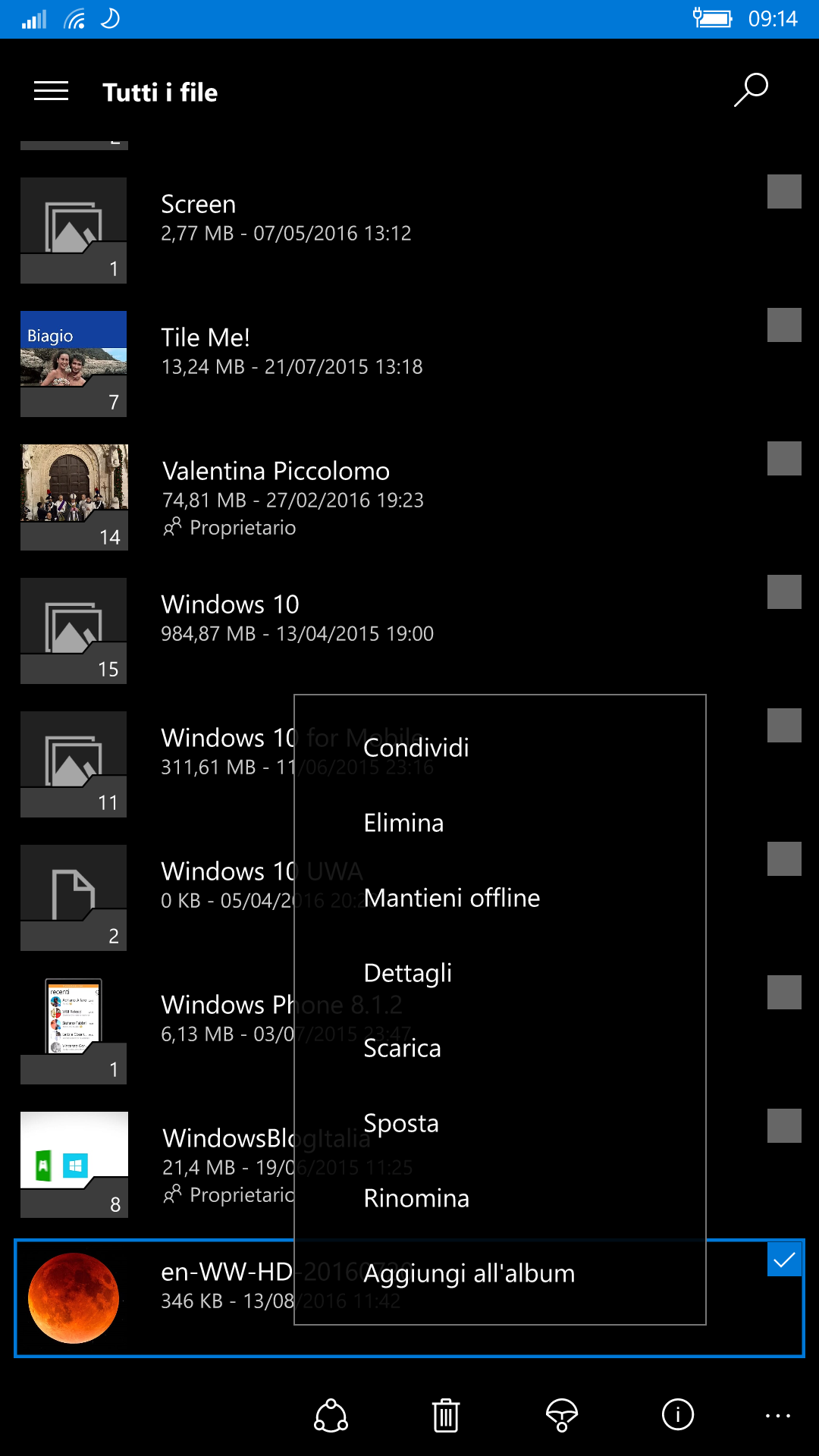Image resolution: width=819 pixels, height=1456 pixels.
Task: Check the battery status icon
Action: pos(712,17)
